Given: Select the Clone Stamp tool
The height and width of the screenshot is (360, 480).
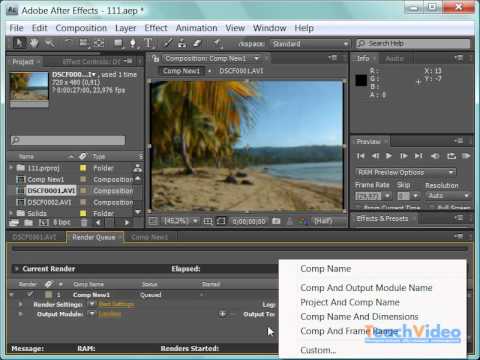Looking at the screenshot, I should (x=182, y=43).
